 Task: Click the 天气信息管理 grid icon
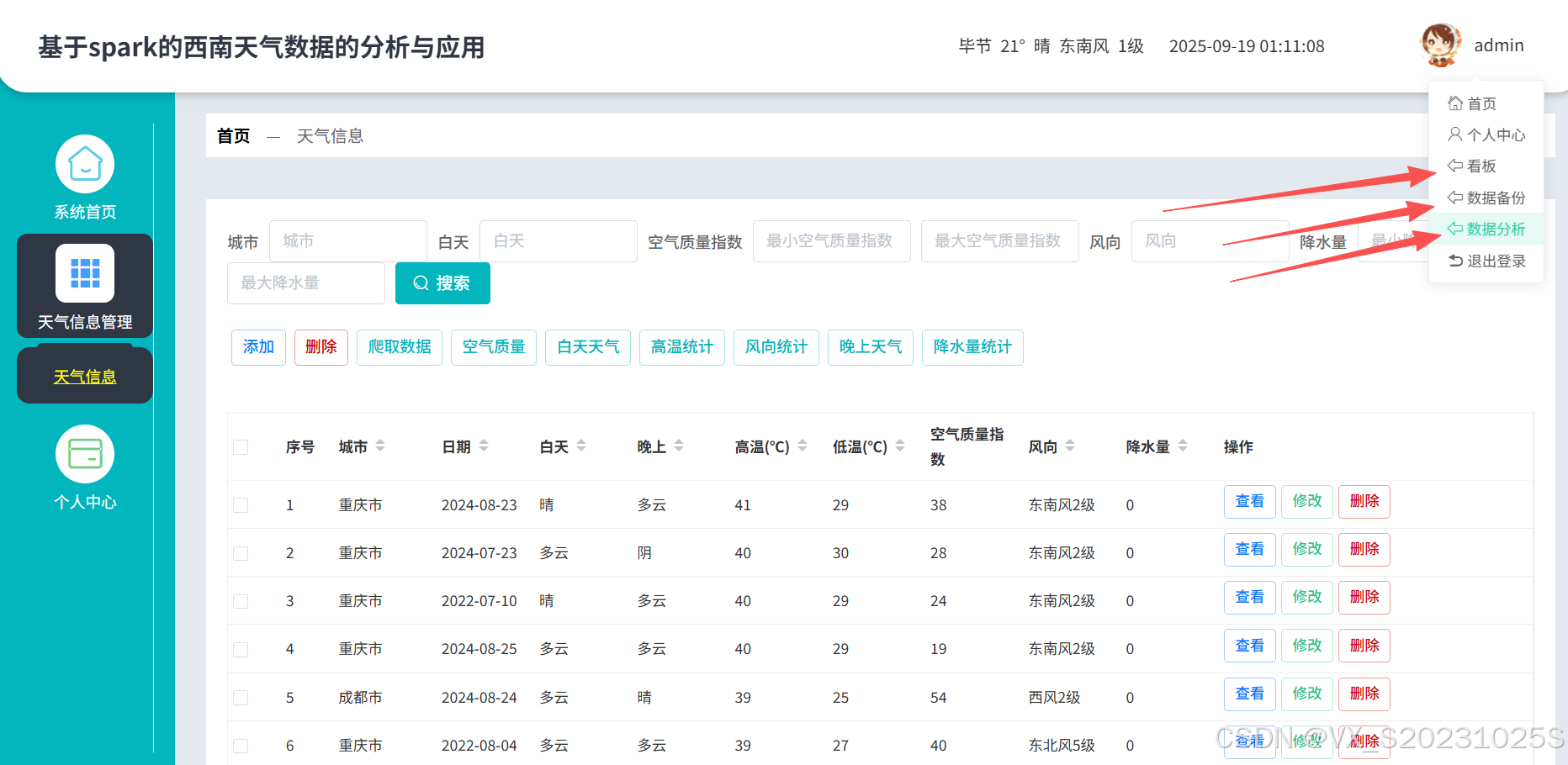(x=85, y=273)
